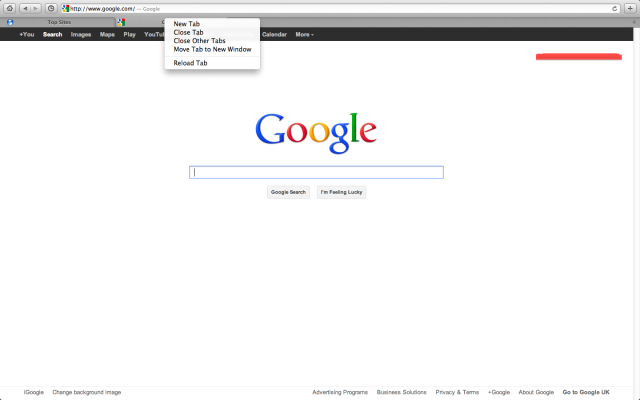
Task: Click the URL address field
Action: point(339,9)
